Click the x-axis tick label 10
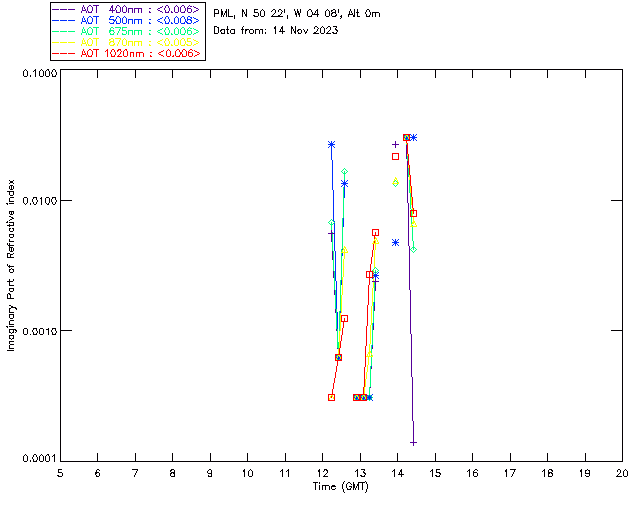This screenshot has width=640, height=512. [x=247, y=473]
